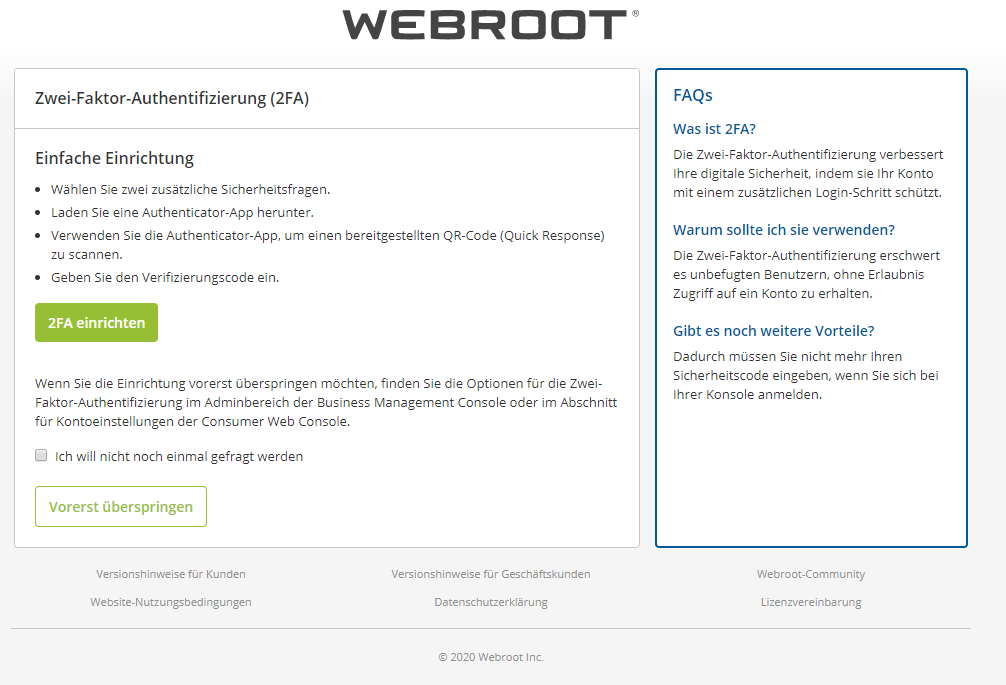Open Website-Nutzungsbedingungen link
Viewport: 1006px width, 685px height.
point(171,602)
